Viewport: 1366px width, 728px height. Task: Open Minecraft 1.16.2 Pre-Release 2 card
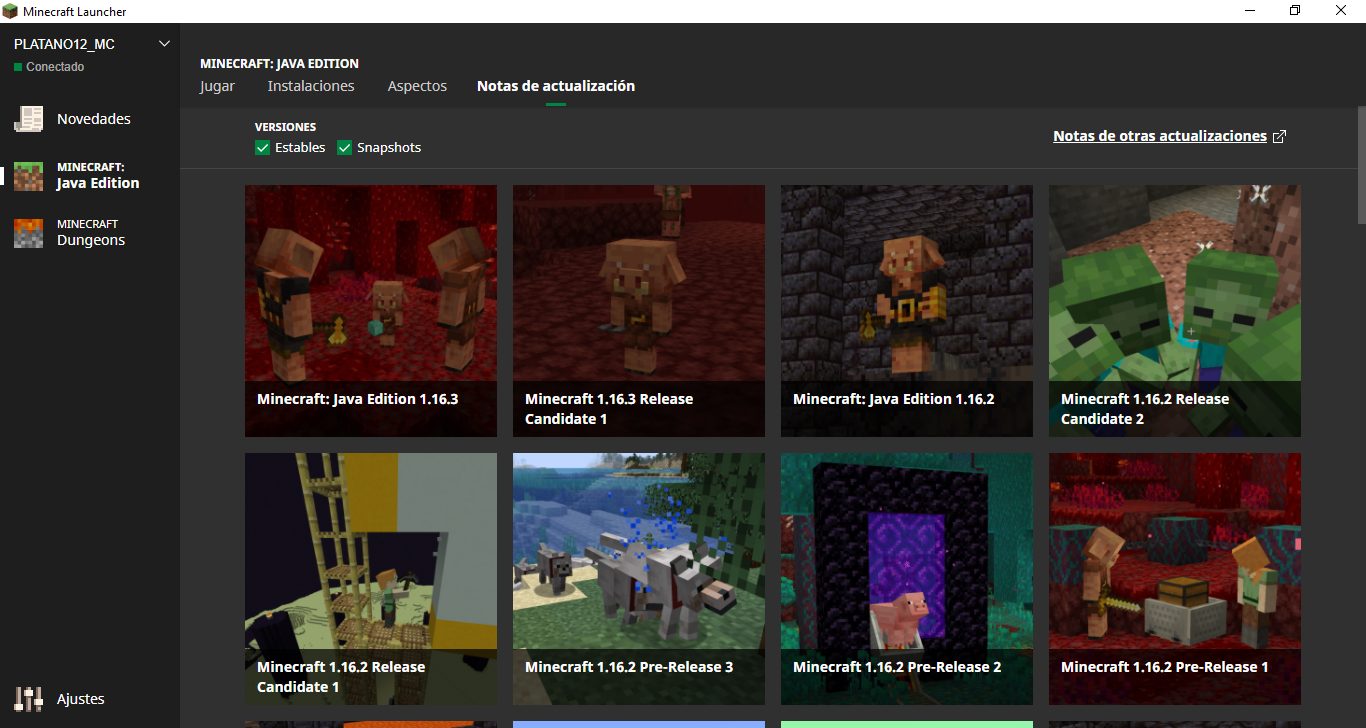[907, 579]
